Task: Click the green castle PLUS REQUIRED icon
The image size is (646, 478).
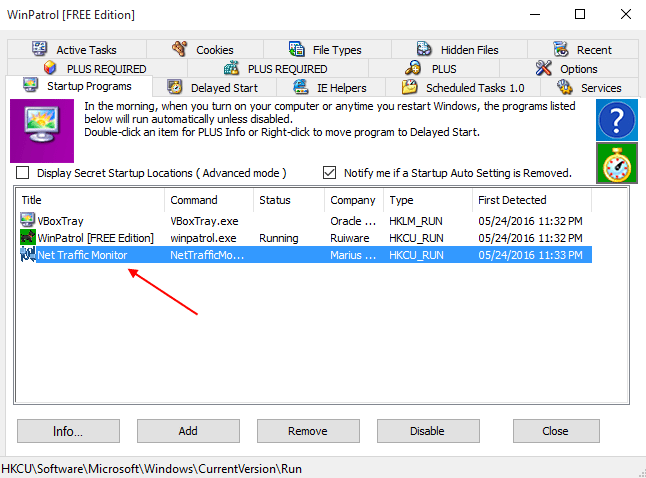Action: point(232,68)
